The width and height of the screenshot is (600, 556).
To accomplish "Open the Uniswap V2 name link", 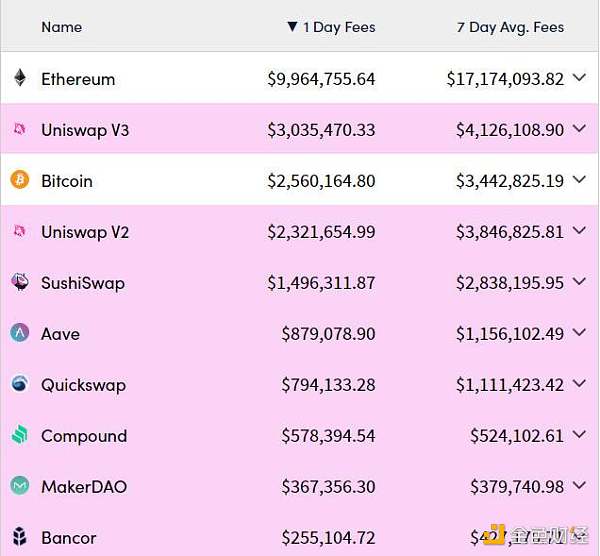I will [85, 232].
